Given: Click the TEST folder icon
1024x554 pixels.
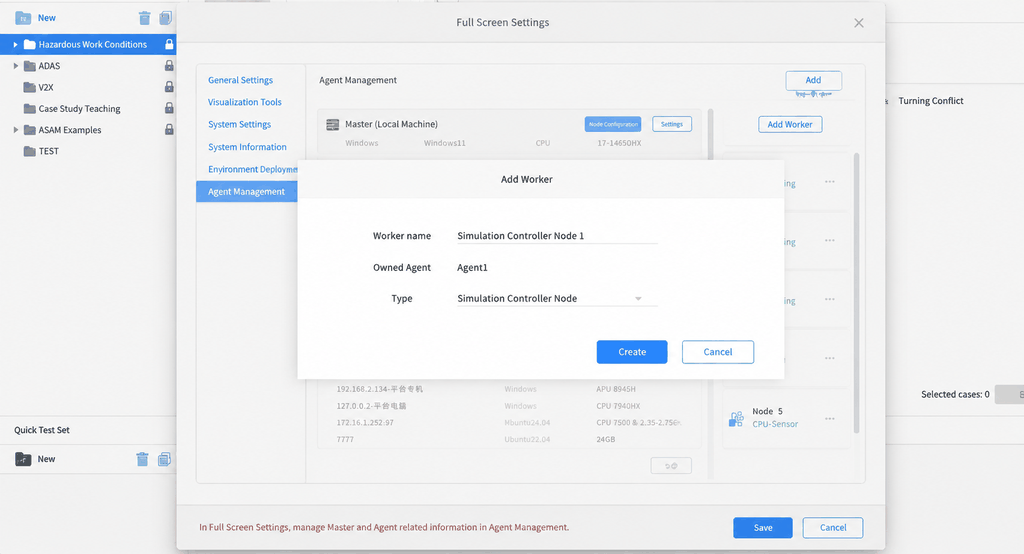Looking at the screenshot, I should 29,151.
